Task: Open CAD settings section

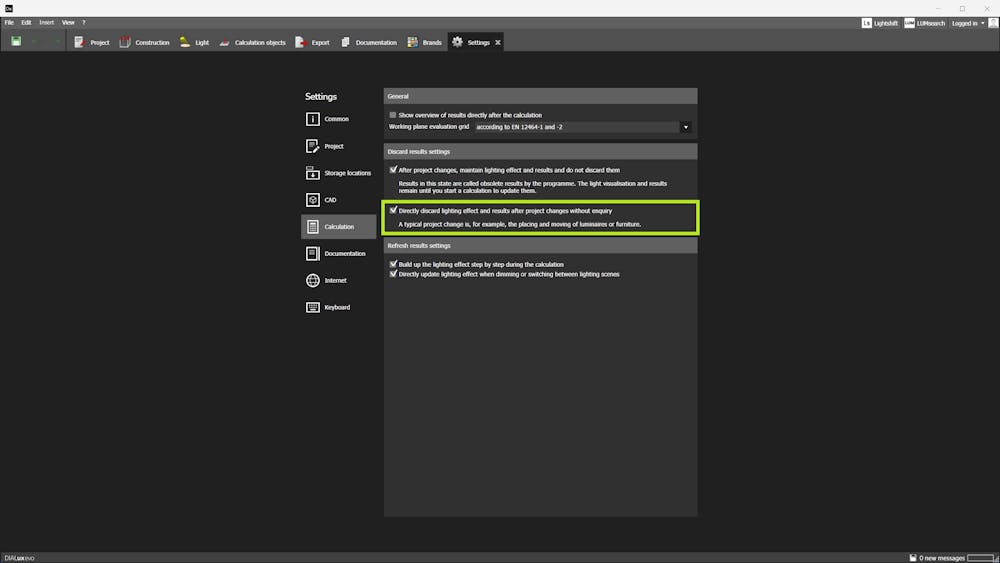Action: click(x=339, y=200)
